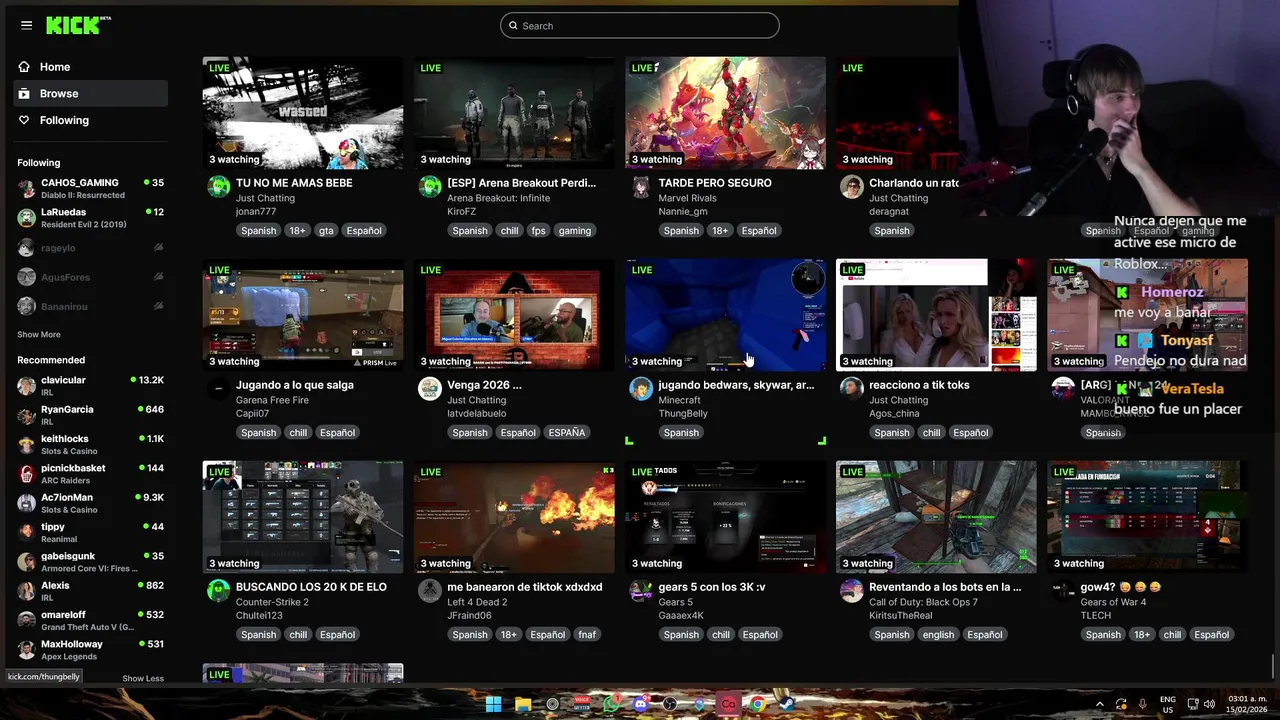The width and height of the screenshot is (1280, 720).
Task: Open recommended channel MaxHolloway
Action: pyautogui.click(x=91, y=650)
